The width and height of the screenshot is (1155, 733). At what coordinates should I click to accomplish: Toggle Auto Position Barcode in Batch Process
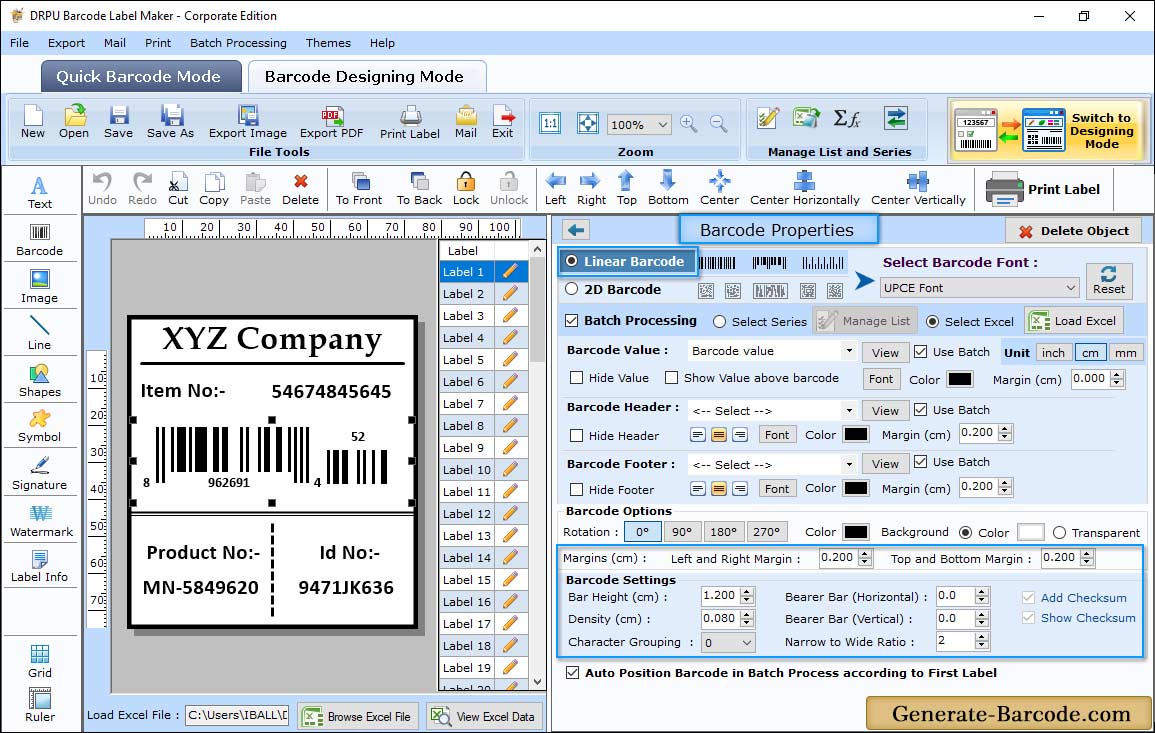[x=572, y=673]
